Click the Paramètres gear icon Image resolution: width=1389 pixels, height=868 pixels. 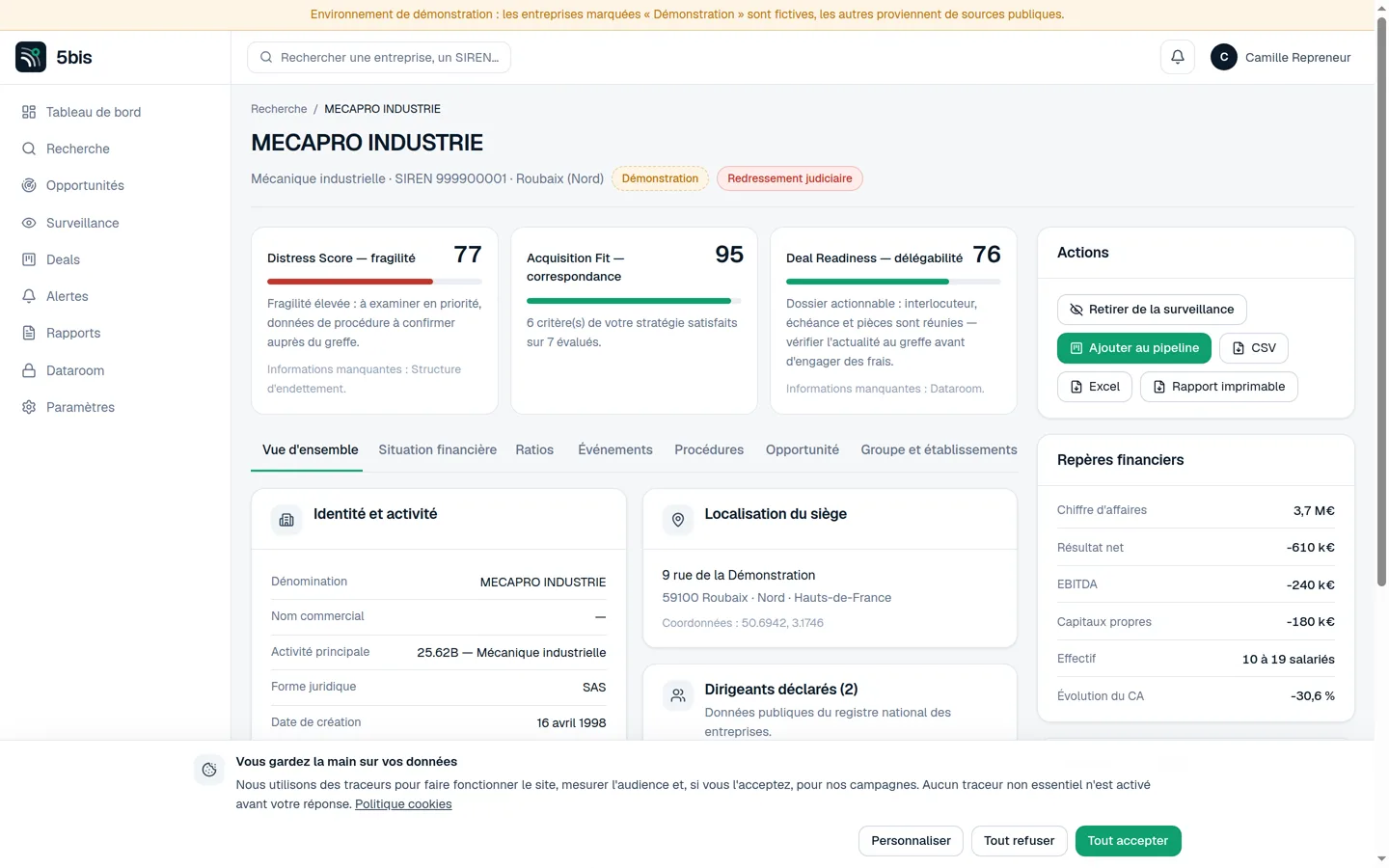(x=29, y=407)
